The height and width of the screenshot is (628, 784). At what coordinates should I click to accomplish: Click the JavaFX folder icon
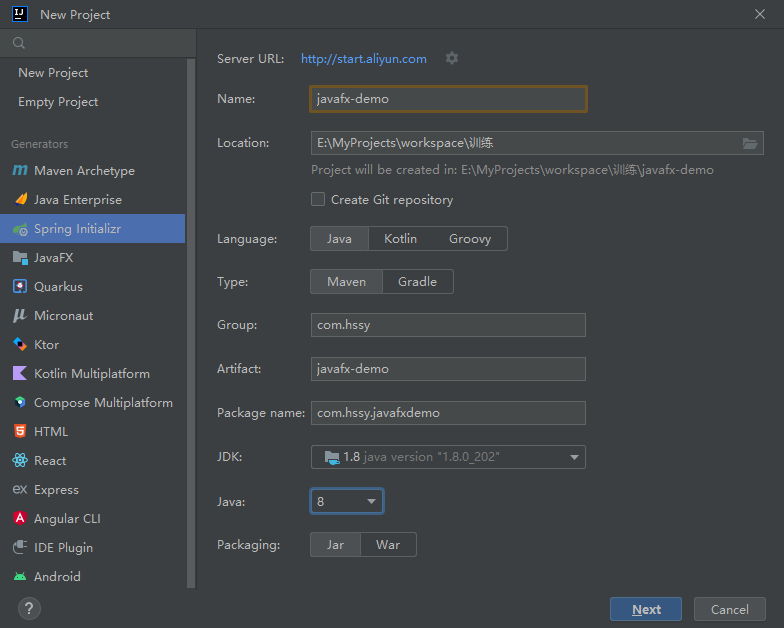point(20,258)
